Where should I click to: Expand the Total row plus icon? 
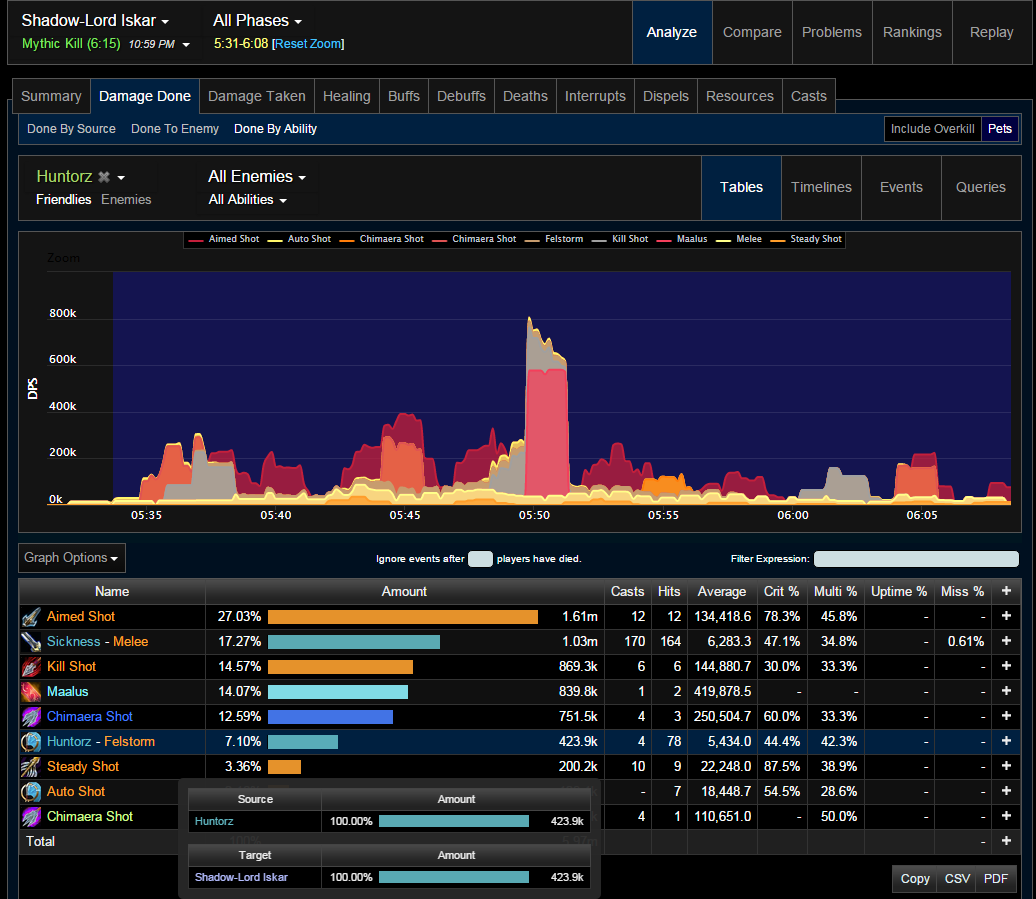pos(1006,840)
